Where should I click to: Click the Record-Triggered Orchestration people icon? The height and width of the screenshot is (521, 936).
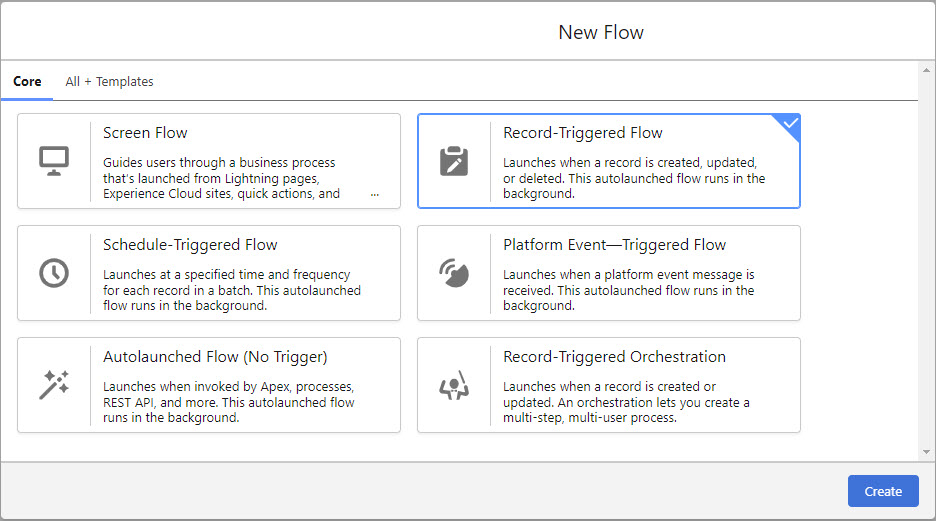[x=454, y=385]
